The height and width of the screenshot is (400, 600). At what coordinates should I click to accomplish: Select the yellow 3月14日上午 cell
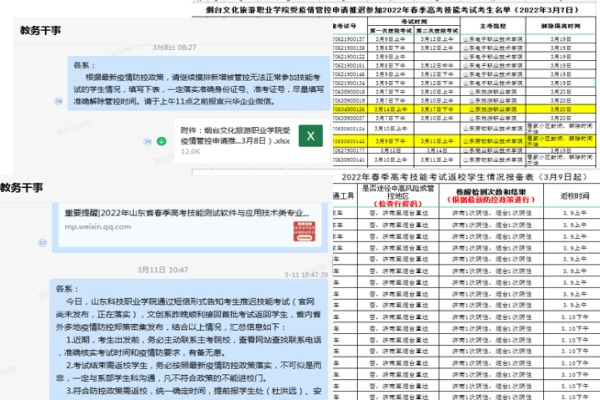pos(391,109)
